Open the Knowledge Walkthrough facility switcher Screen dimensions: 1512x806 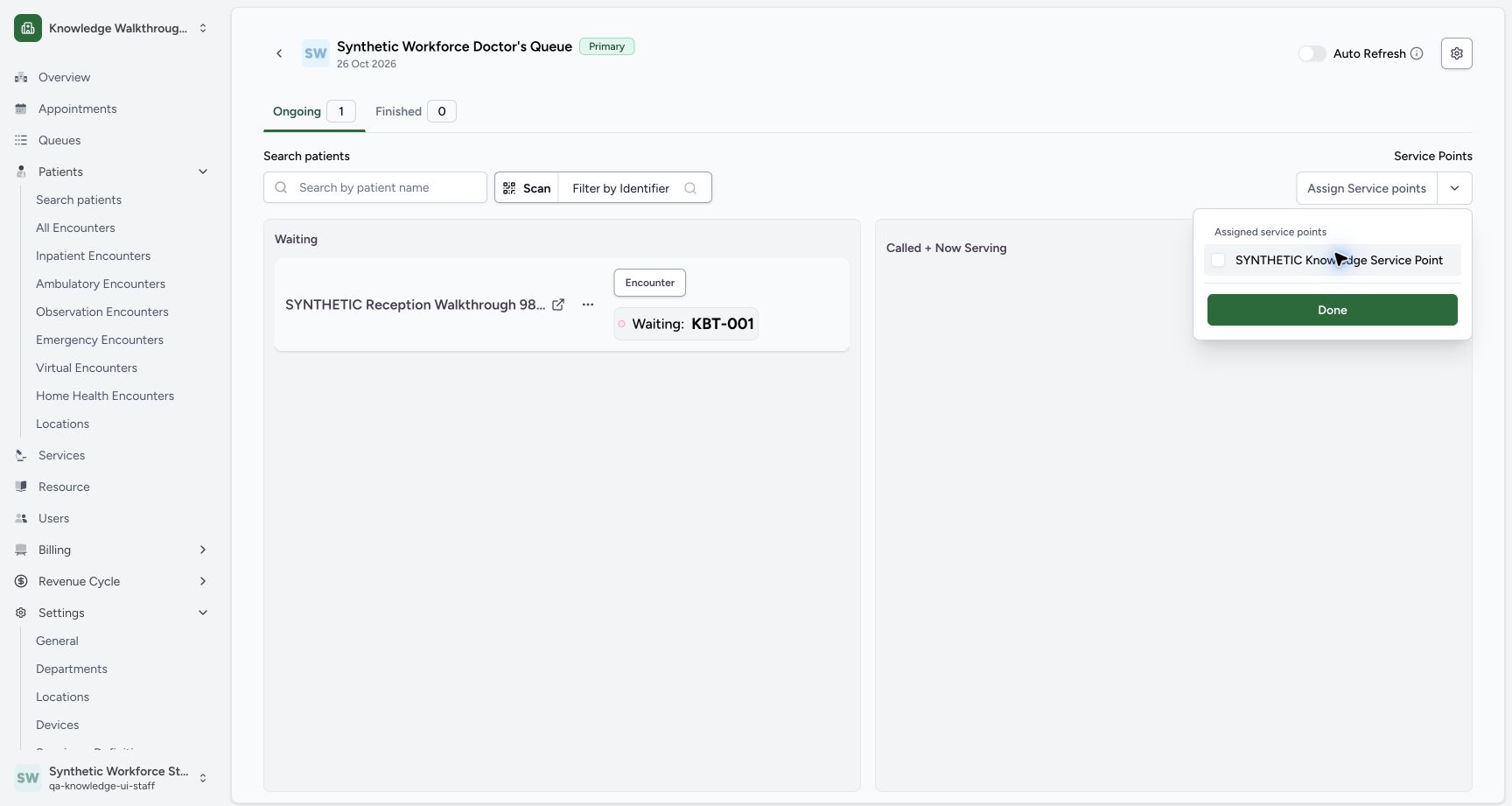coord(112,28)
